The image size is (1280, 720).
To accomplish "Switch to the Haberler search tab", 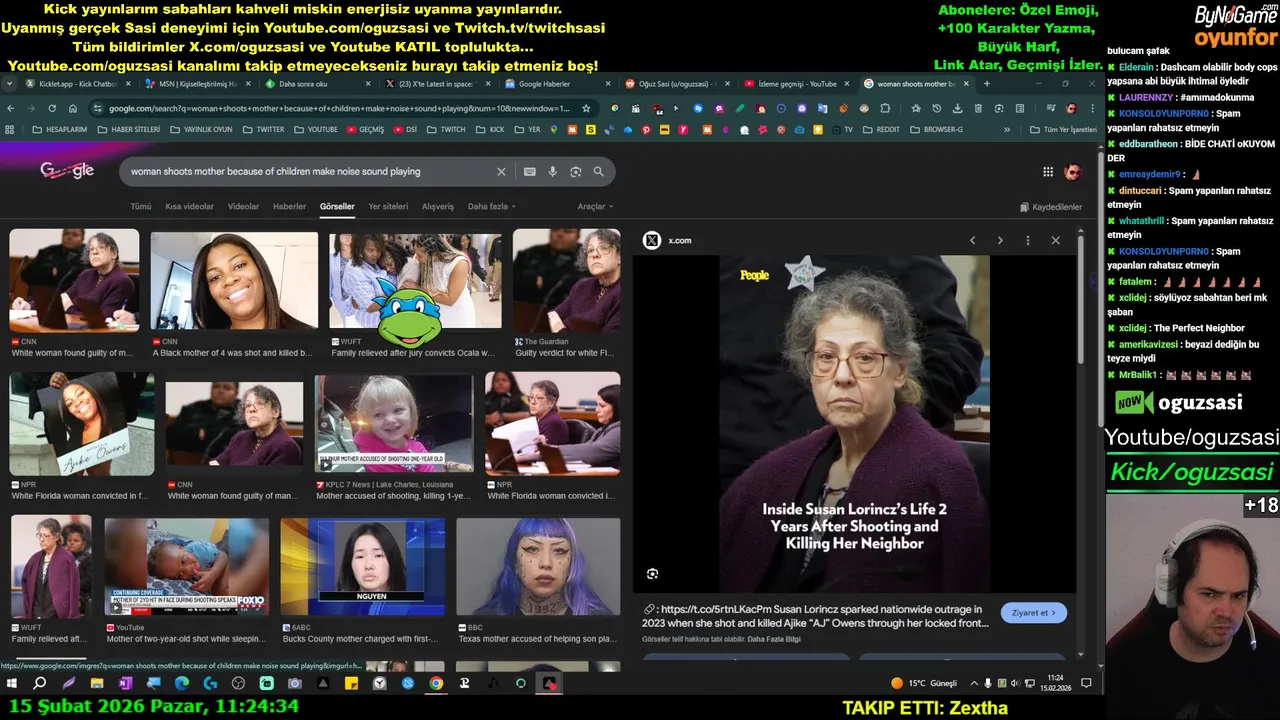I will 290,207.
